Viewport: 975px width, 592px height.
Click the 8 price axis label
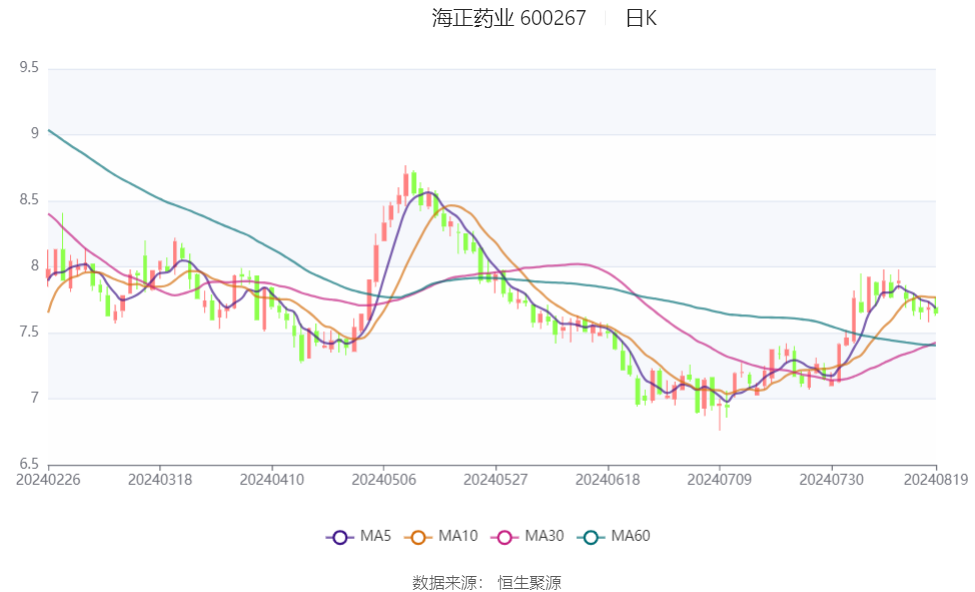(x=35, y=266)
